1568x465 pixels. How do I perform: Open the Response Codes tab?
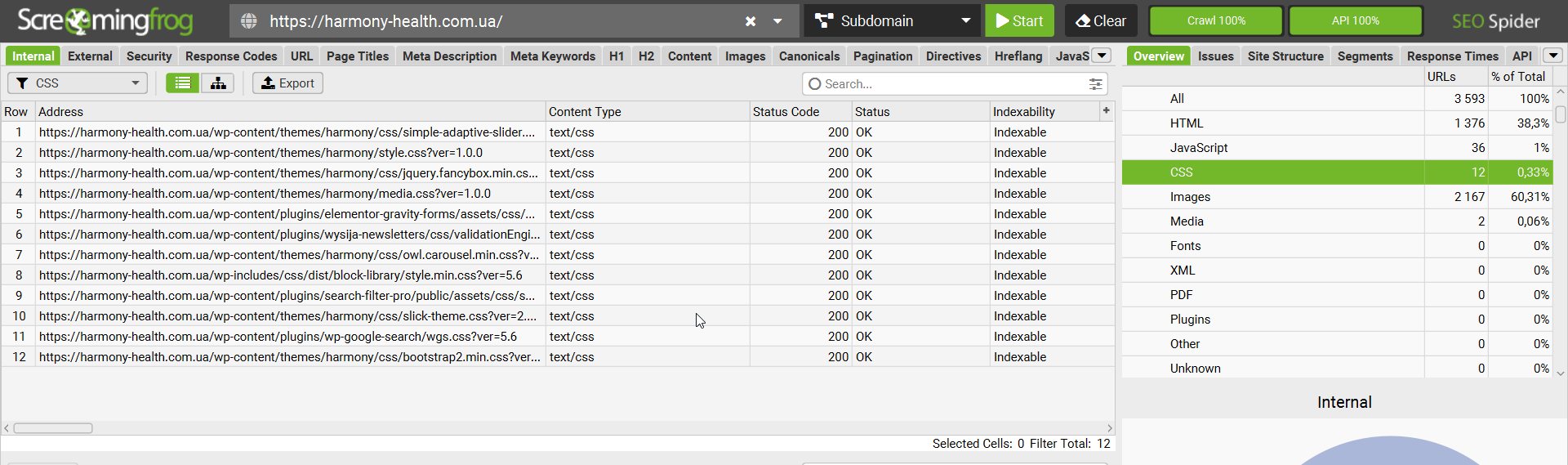pyautogui.click(x=231, y=56)
